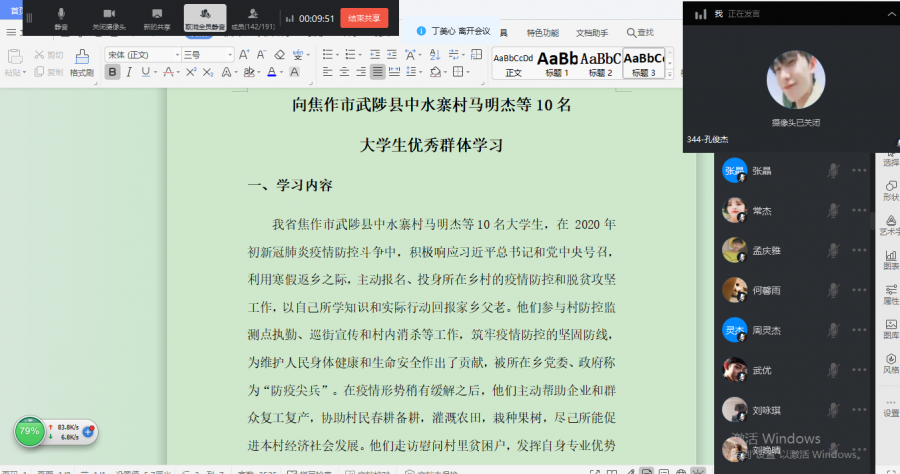
Task: Center align text
Action: [344, 72]
